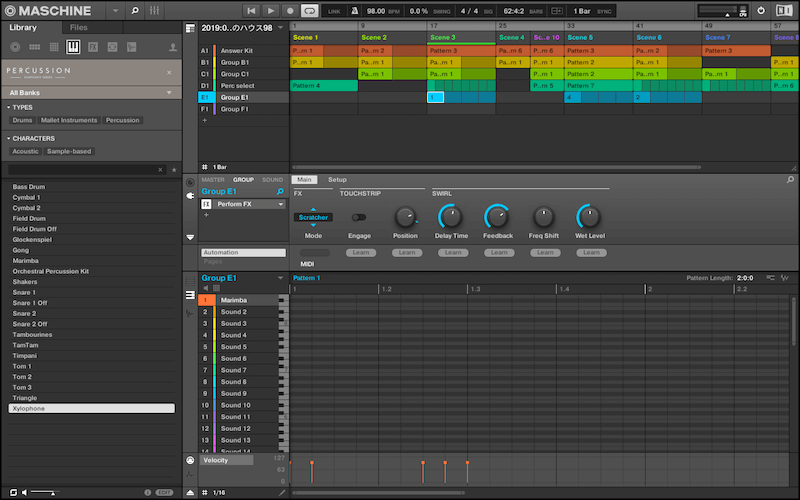
Task: Open the info icon in Library footer
Action: [147, 492]
